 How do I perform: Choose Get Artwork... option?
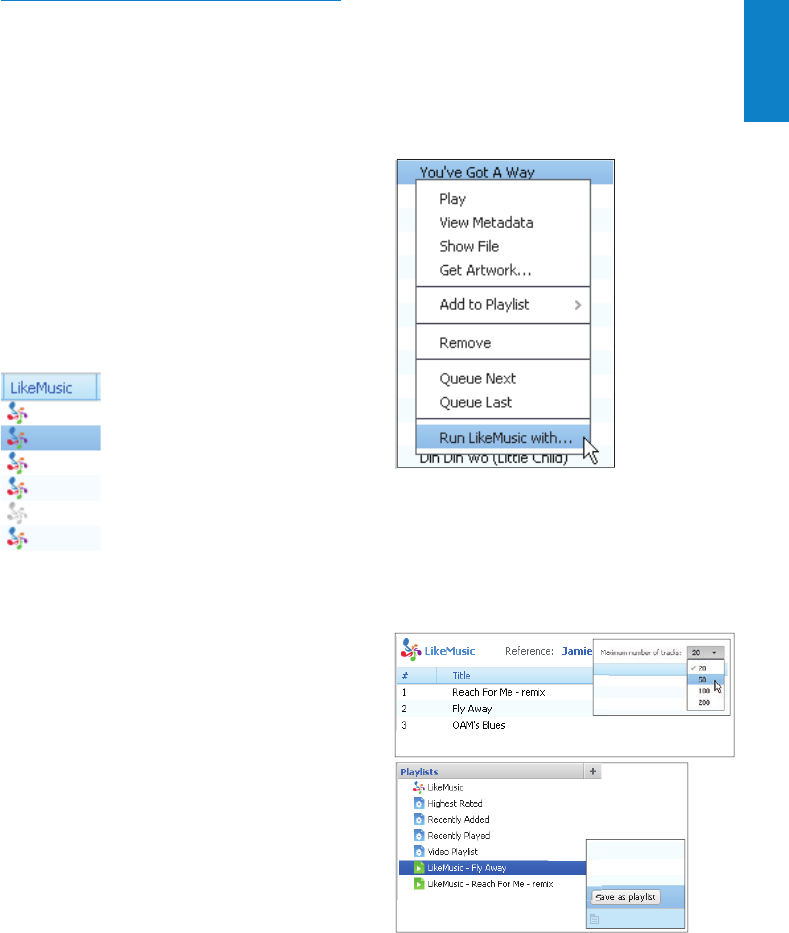[x=485, y=270]
